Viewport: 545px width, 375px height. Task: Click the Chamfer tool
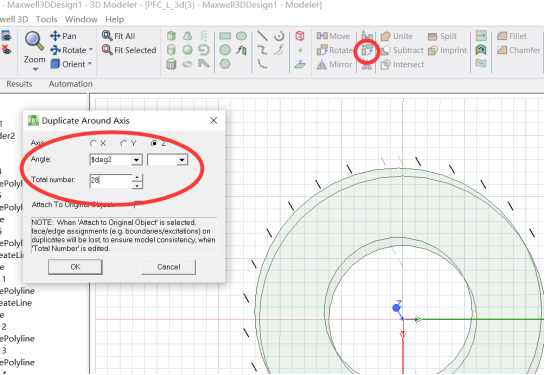coord(519,50)
